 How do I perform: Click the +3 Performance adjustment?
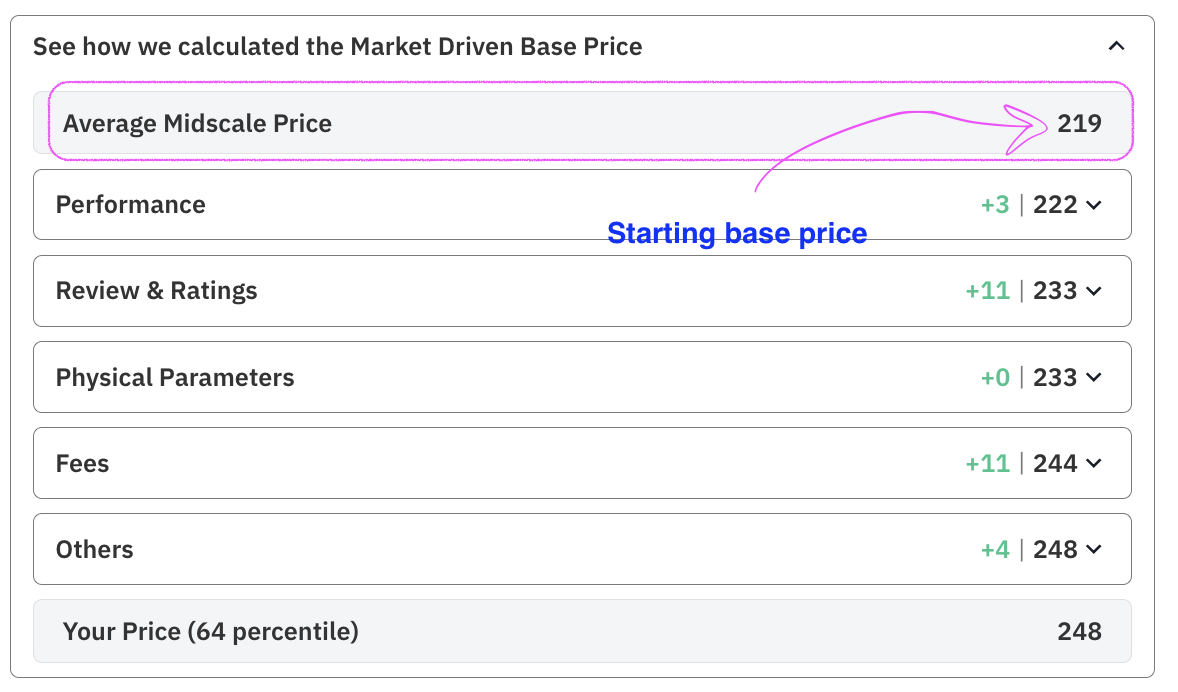(x=995, y=205)
